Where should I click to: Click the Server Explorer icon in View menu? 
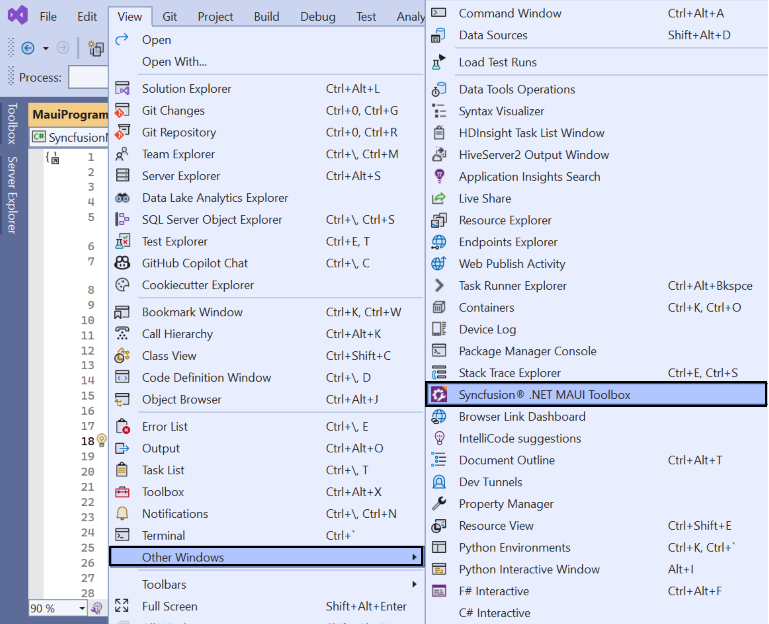[x=122, y=176]
